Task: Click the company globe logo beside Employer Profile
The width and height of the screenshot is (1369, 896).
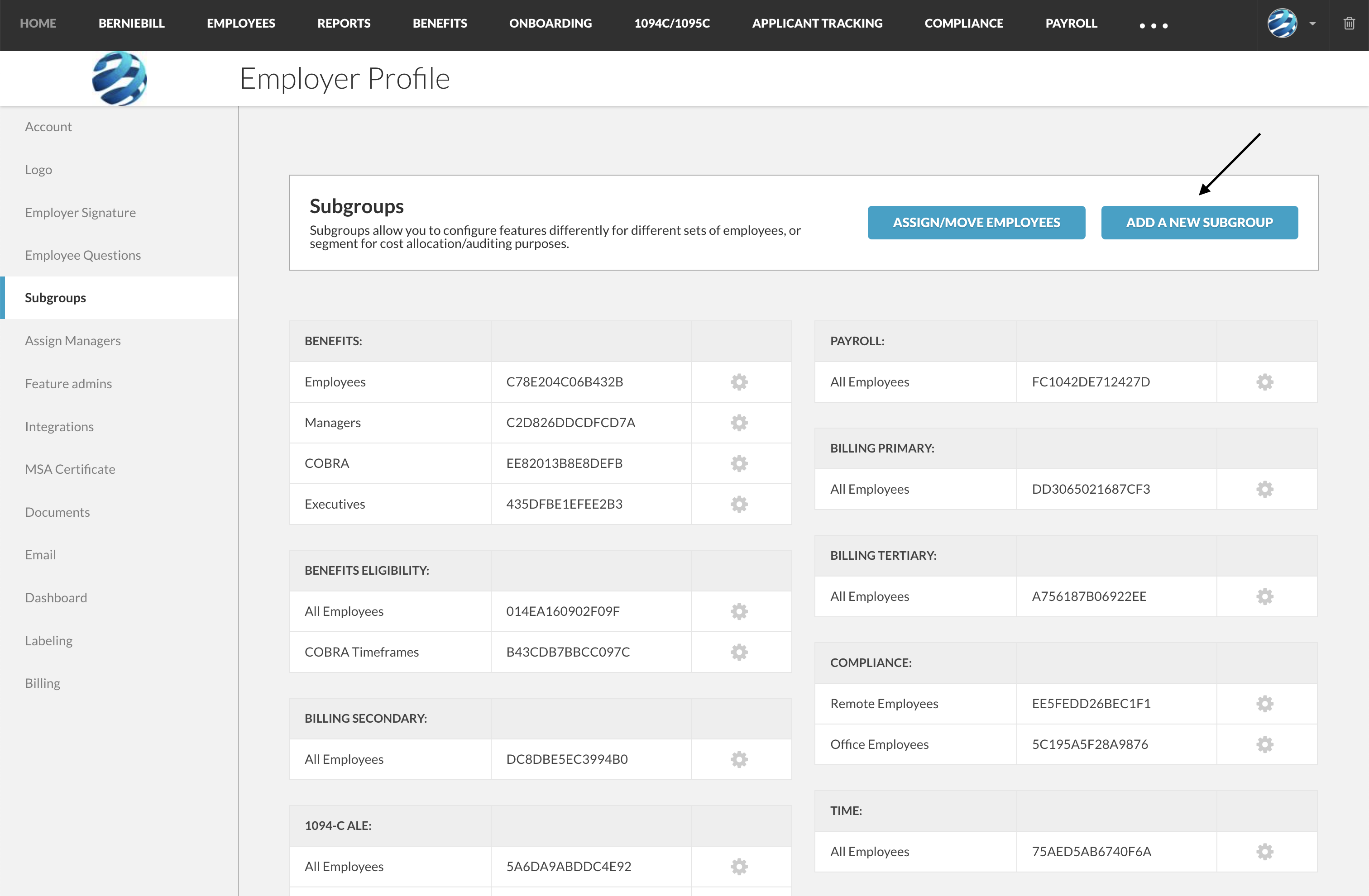Action: pyautogui.click(x=120, y=79)
